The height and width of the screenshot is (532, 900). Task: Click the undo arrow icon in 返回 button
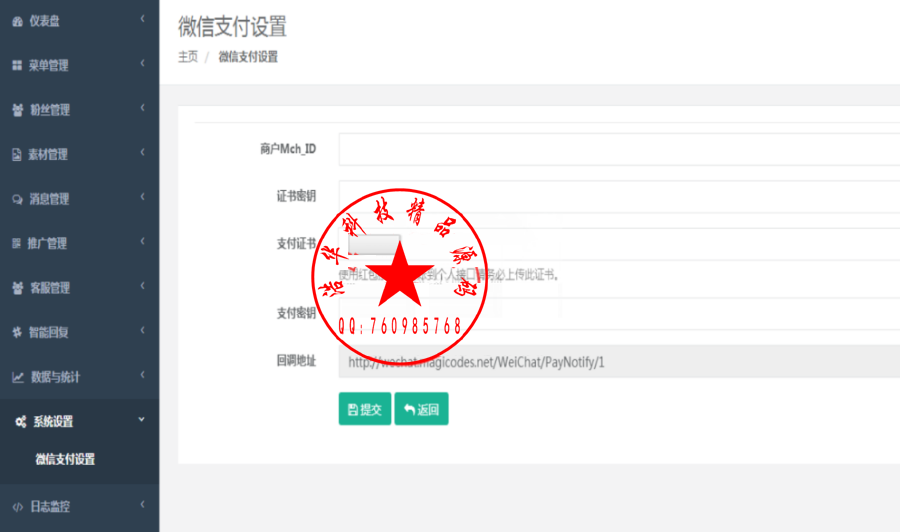(x=409, y=409)
